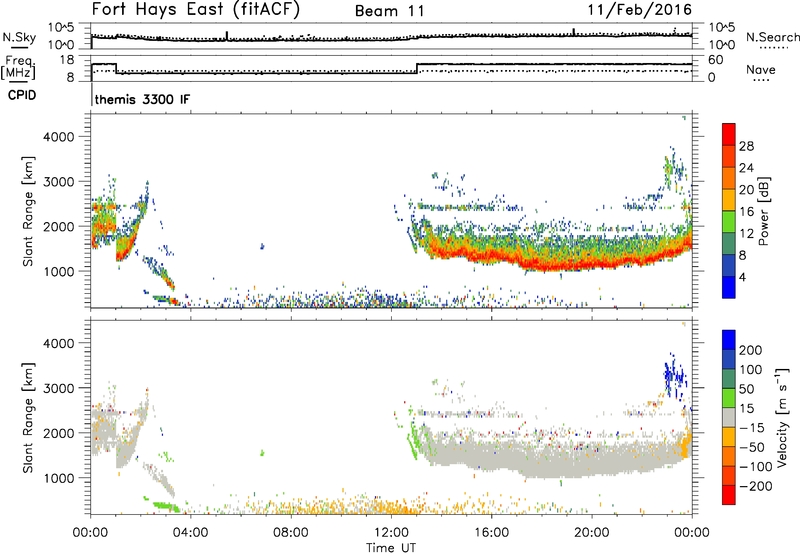
Task: Click the 'N.Search' legend label
Action: pos(772,37)
